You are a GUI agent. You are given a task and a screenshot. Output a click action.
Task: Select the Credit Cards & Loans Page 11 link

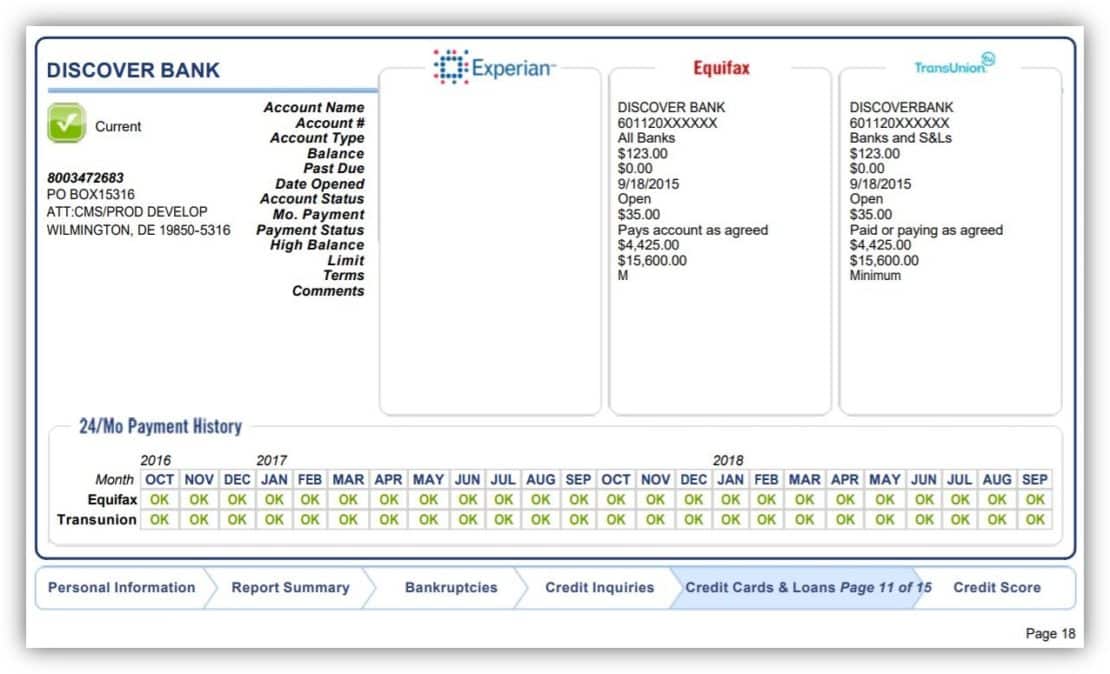coord(806,588)
